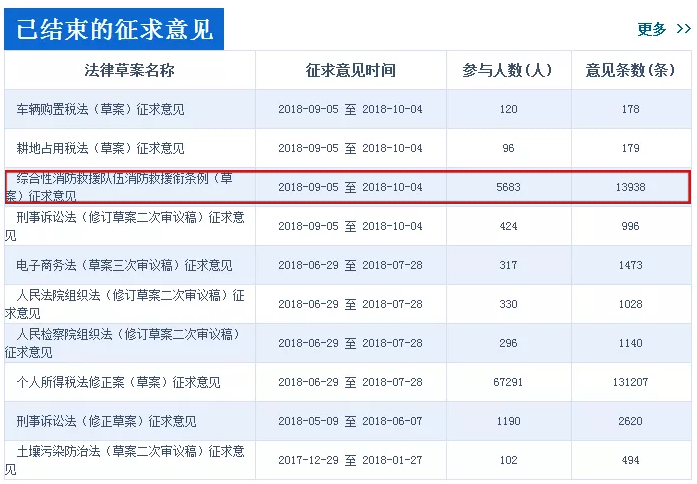Click the 意见条数(条) column header
The image size is (697, 484).
pos(630,70)
